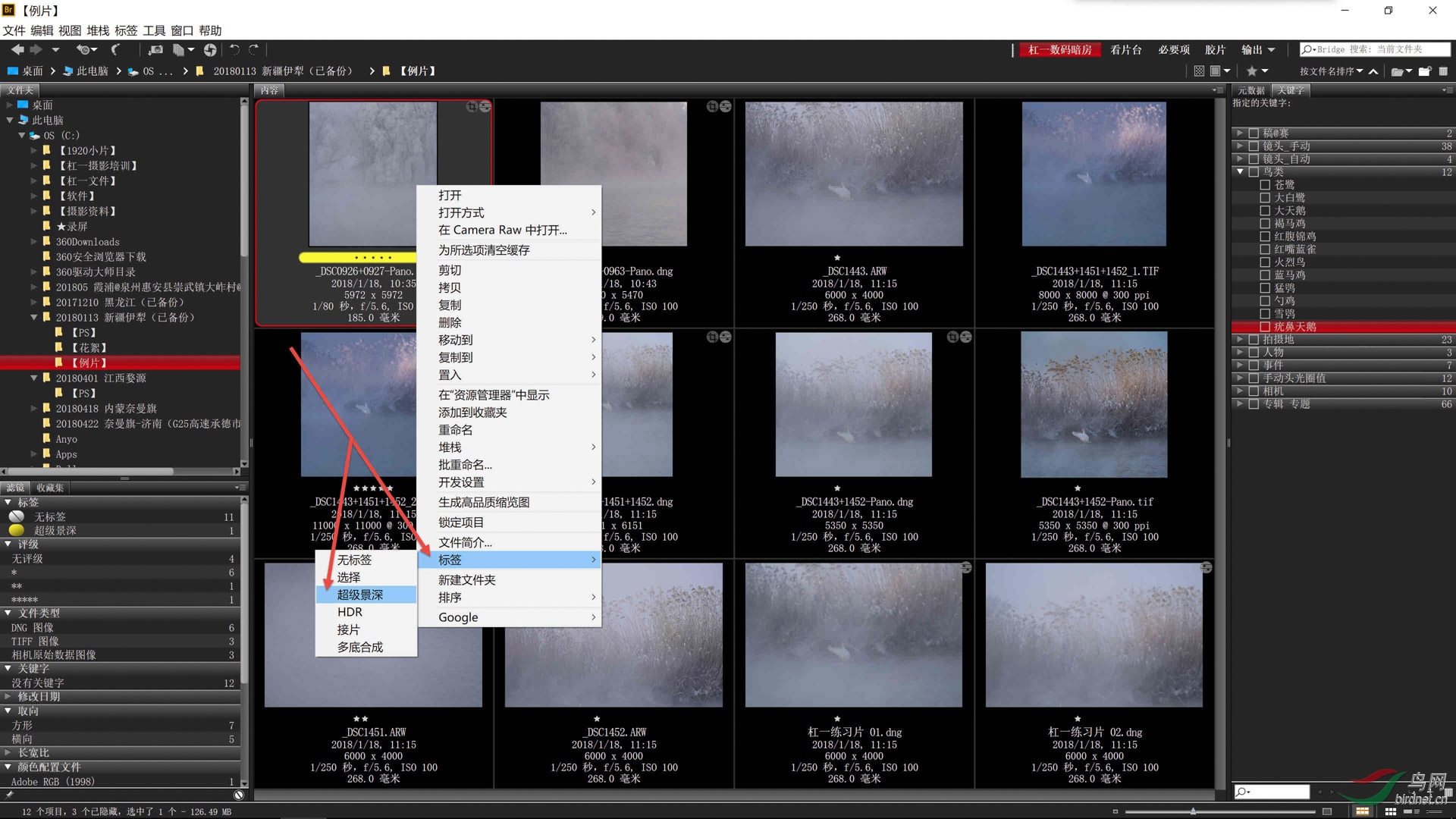Collapse the 20180401 江西婺源 folder
Viewport: 1456px width, 819px height.
[34, 378]
